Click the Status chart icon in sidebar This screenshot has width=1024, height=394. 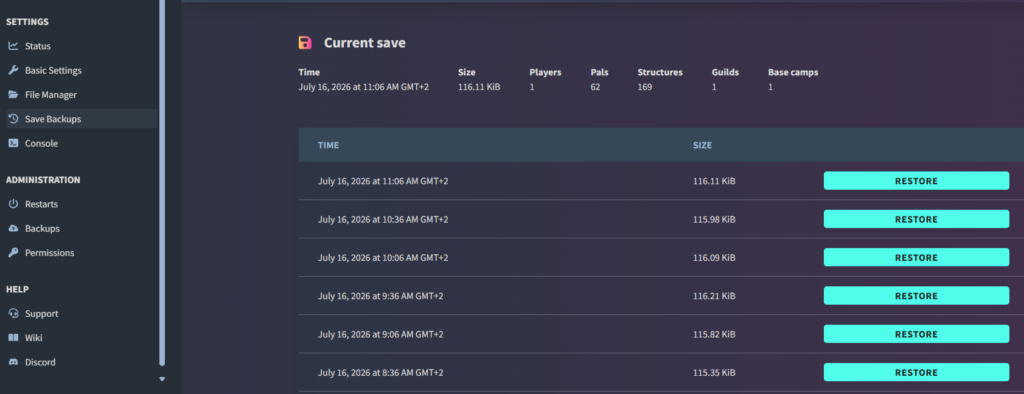[13, 46]
